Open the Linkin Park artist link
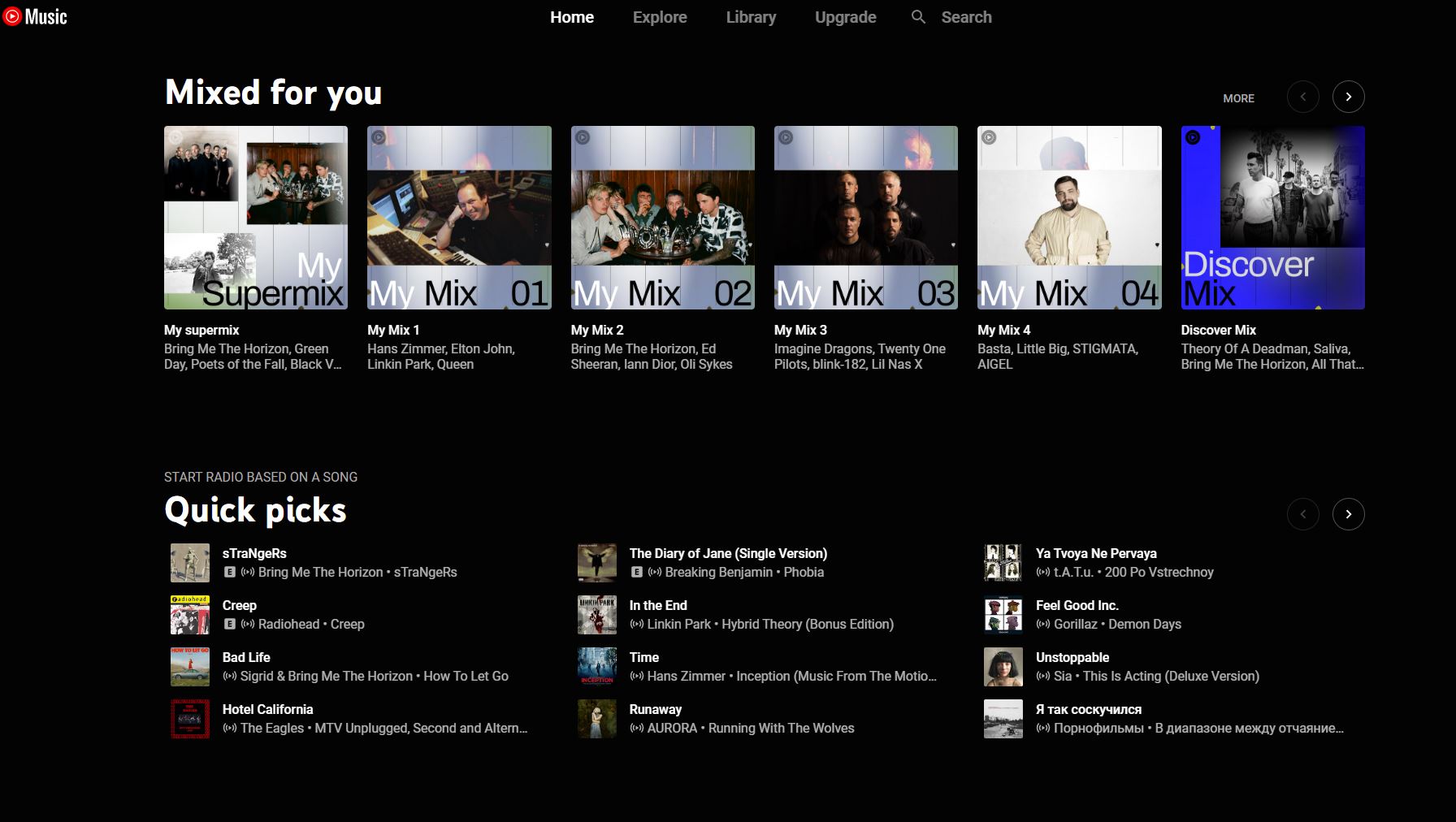Image resolution: width=1456 pixels, height=822 pixels. [x=679, y=624]
